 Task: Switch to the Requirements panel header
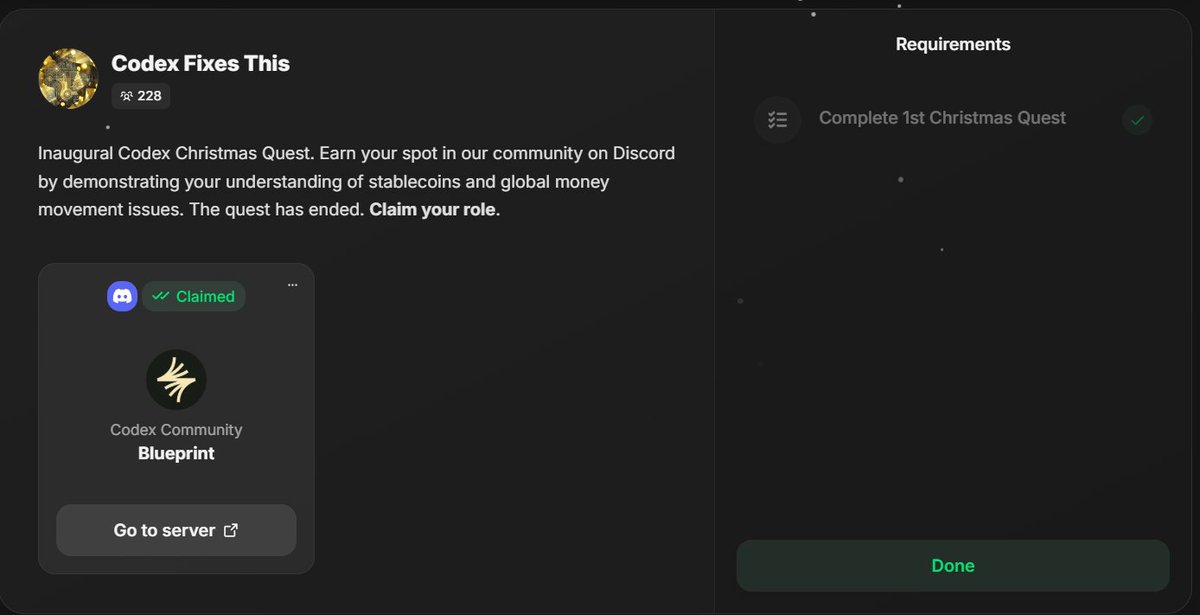tap(952, 44)
